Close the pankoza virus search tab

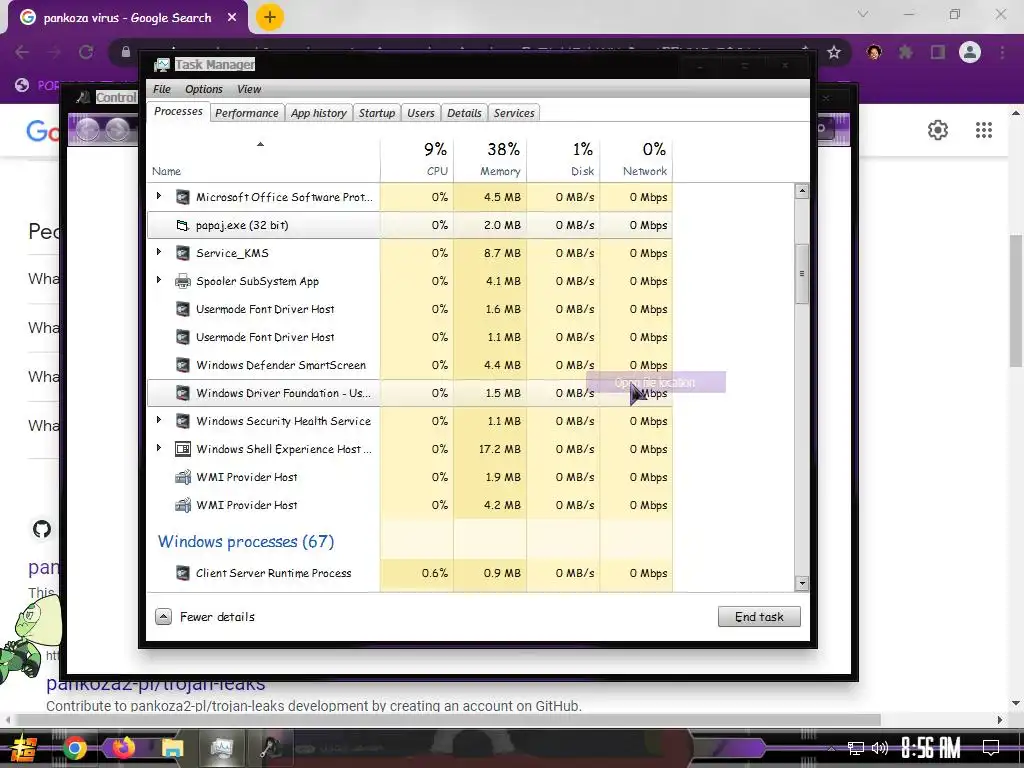click(232, 18)
